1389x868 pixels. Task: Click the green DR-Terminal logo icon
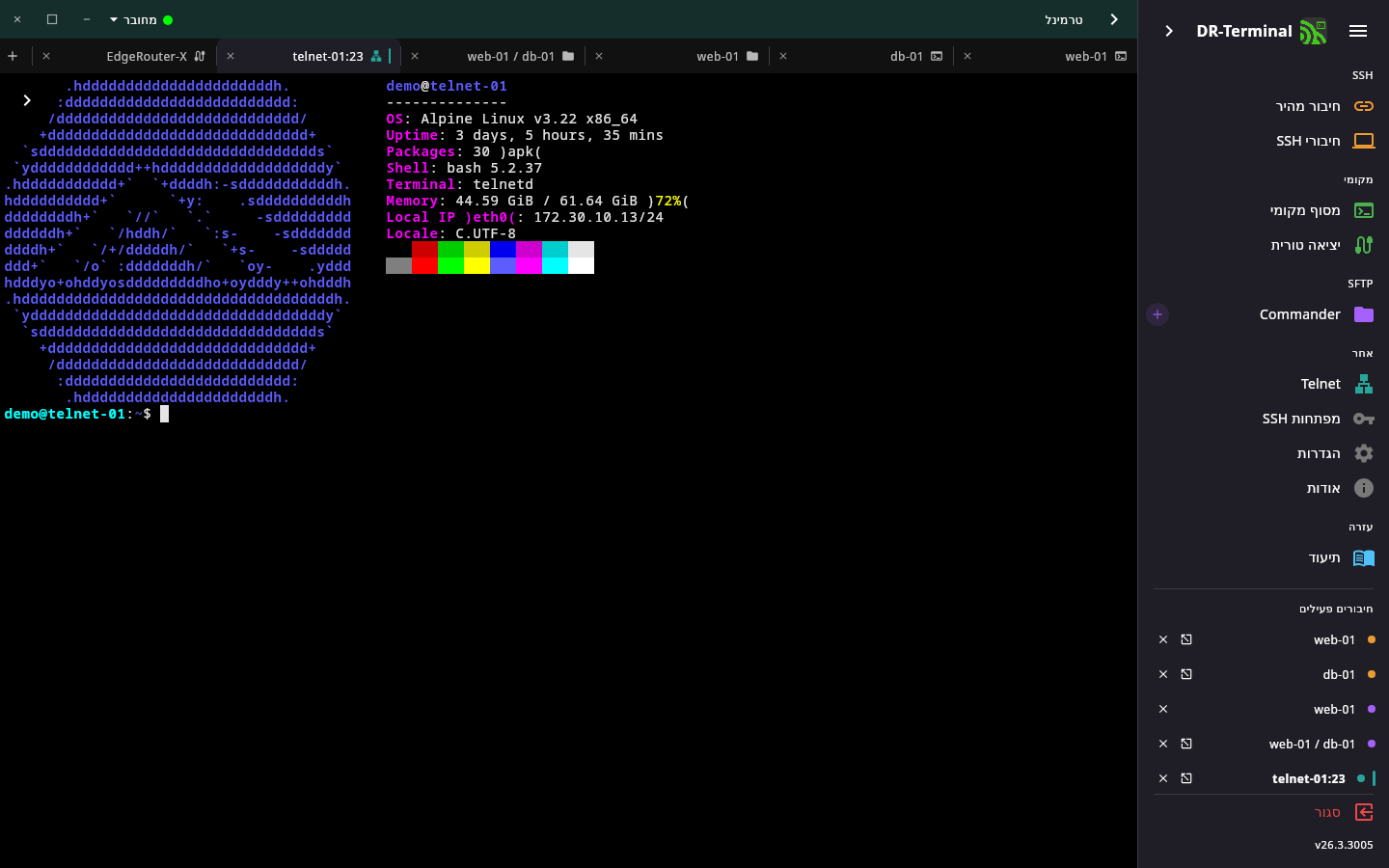[x=1313, y=32]
